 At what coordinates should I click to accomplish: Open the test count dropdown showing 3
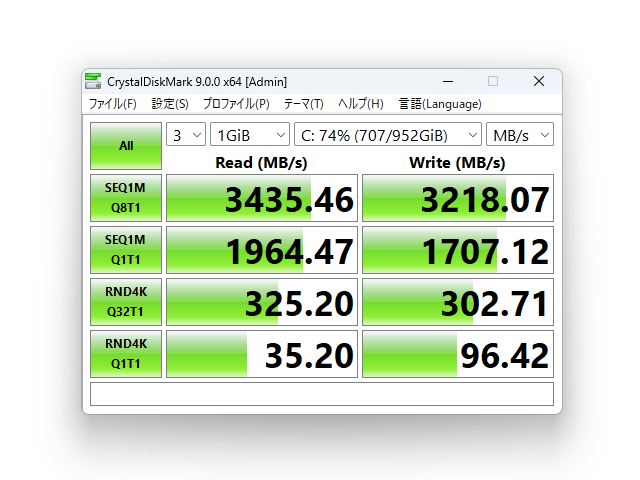click(x=186, y=134)
